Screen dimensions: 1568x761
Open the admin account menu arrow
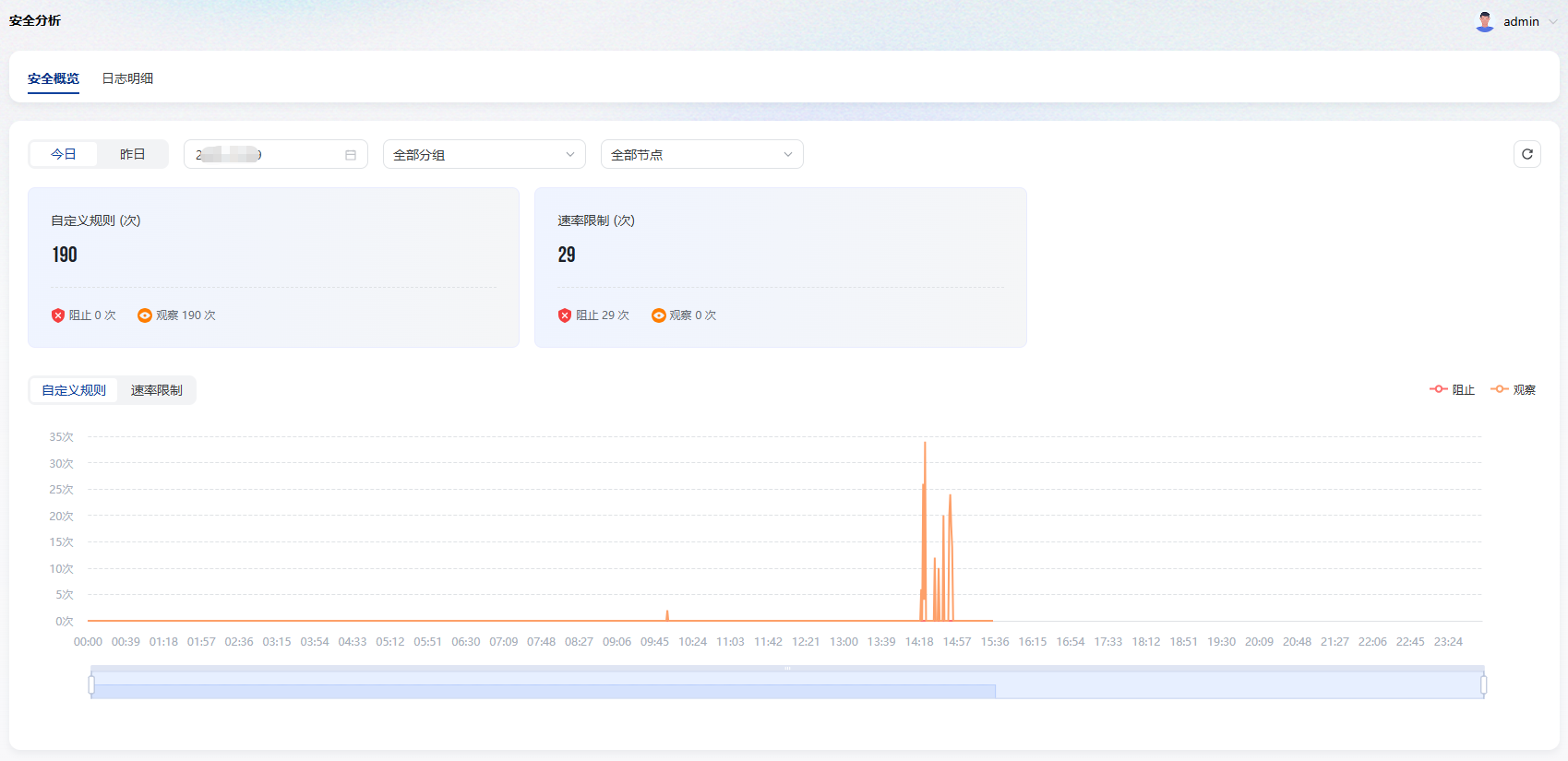[x=1553, y=21]
